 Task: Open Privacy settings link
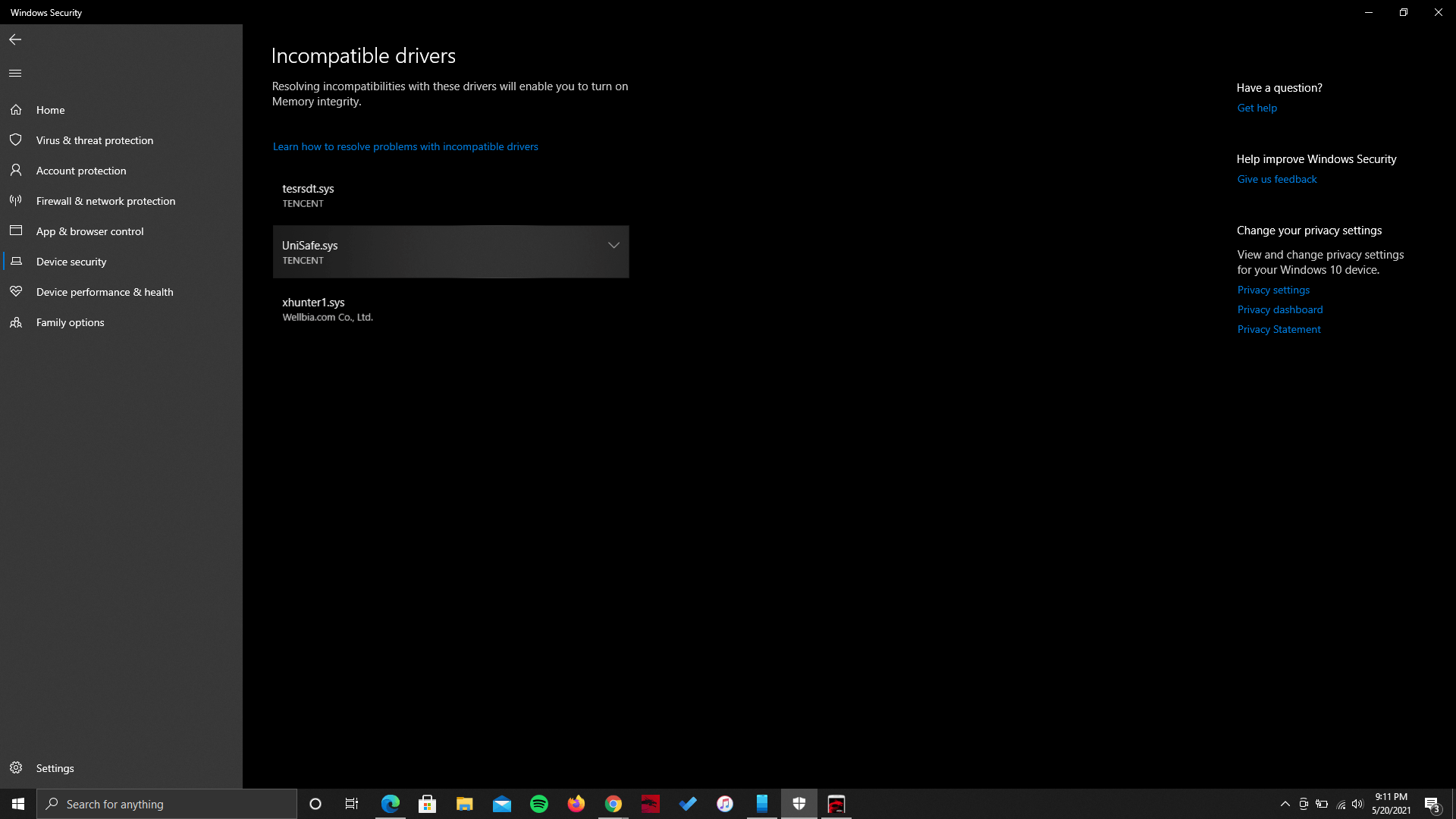(1273, 289)
